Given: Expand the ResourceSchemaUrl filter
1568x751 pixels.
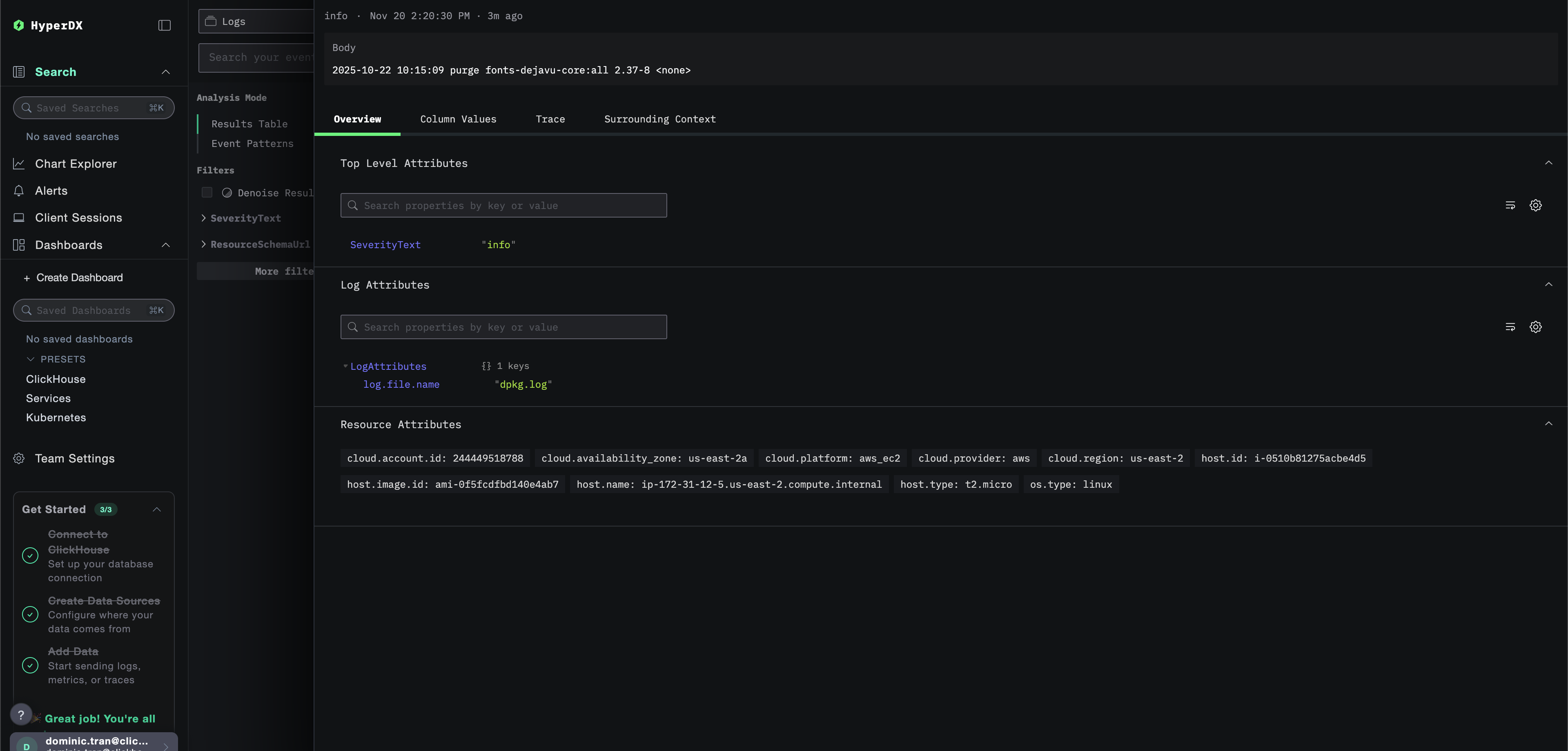Looking at the screenshot, I should coord(203,244).
